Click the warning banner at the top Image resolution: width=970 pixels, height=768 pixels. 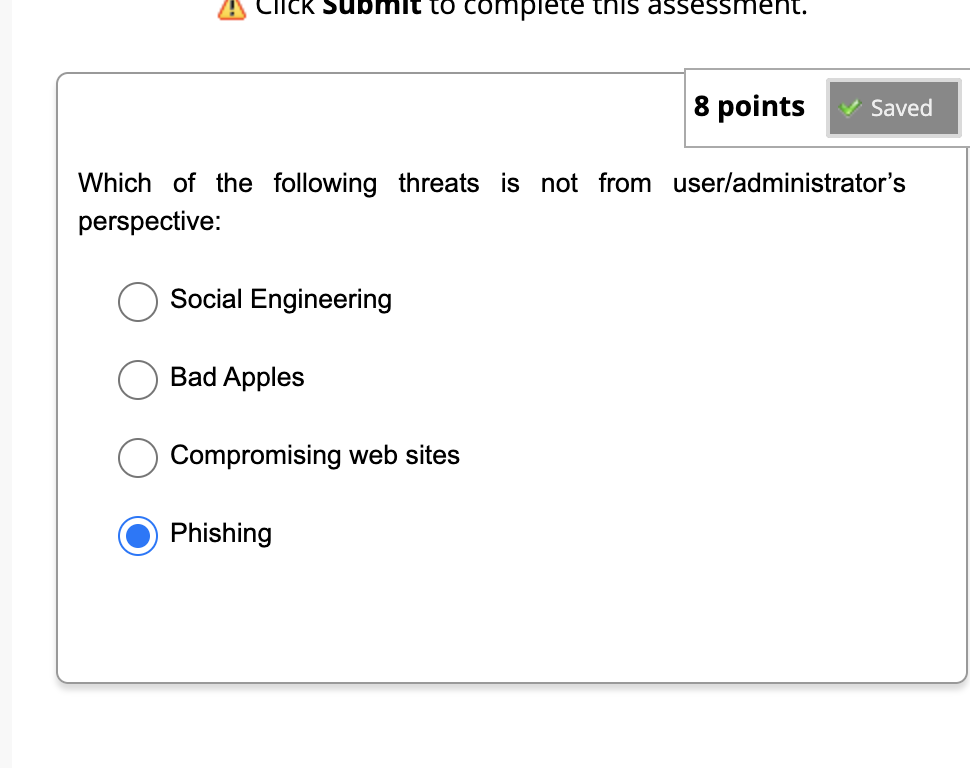pos(500,8)
